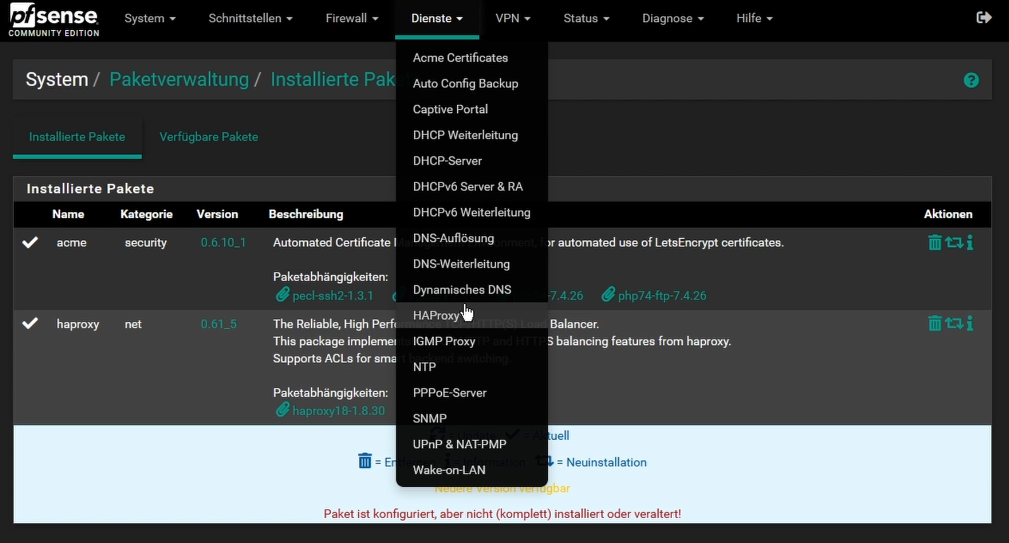Open the System dropdown menu

click(x=150, y=18)
